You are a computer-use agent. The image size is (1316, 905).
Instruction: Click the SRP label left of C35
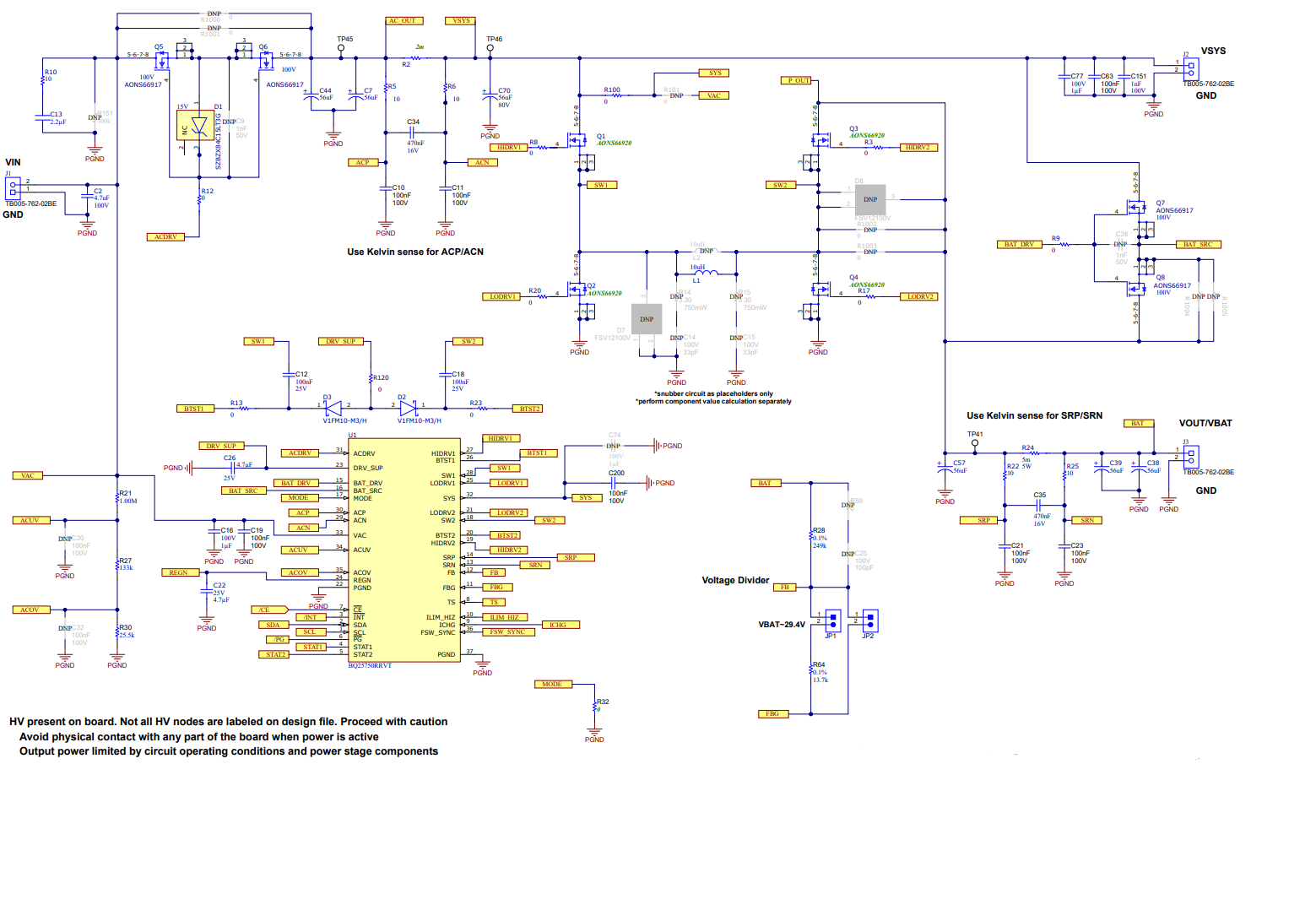[x=983, y=521]
